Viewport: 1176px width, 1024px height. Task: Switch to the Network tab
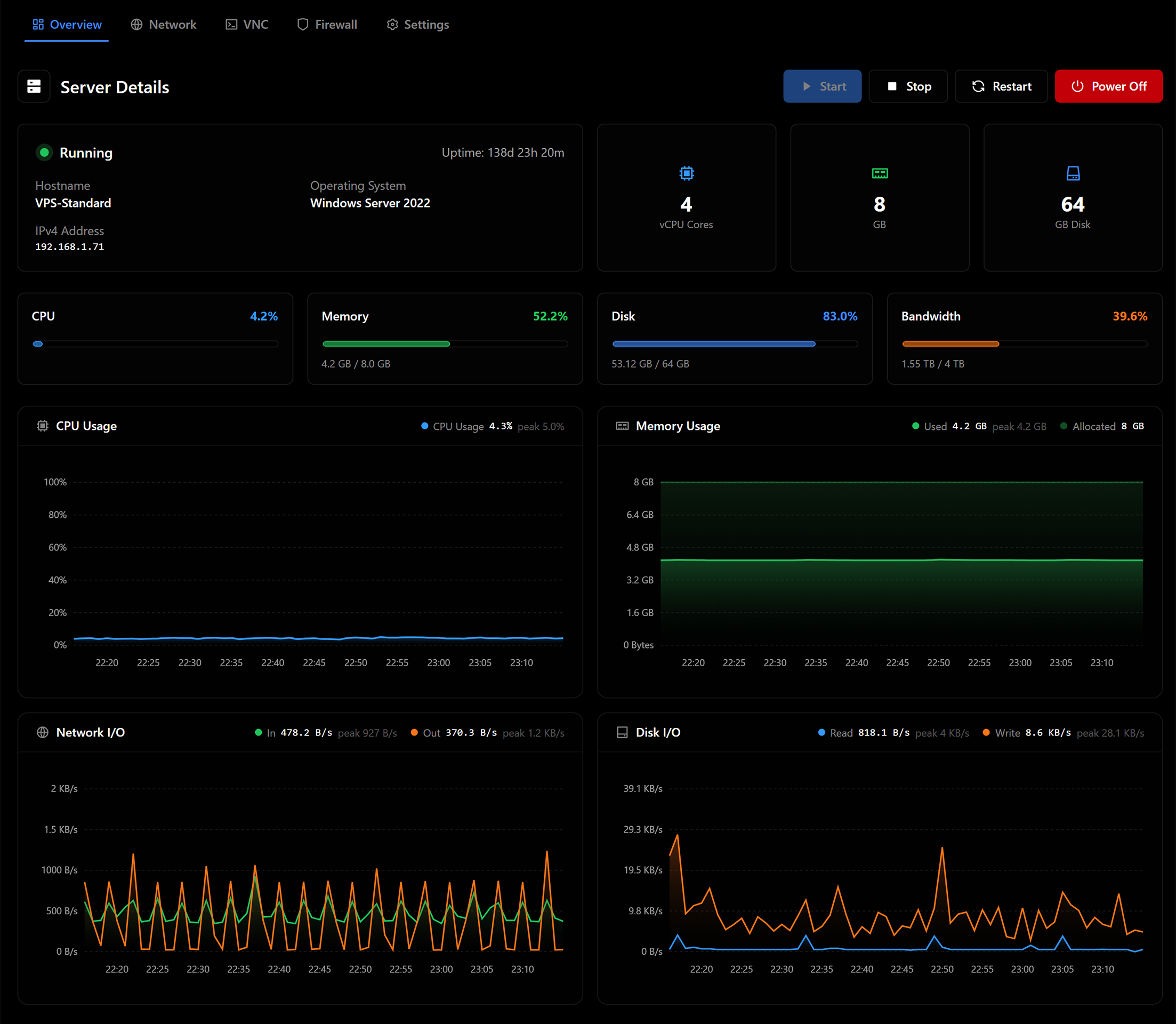pyautogui.click(x=163, y=25)
